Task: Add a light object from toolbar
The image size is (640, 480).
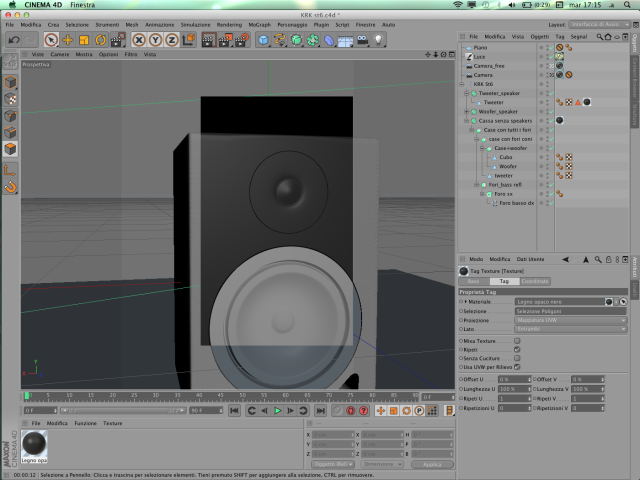Action: click(x=379, y=40)
